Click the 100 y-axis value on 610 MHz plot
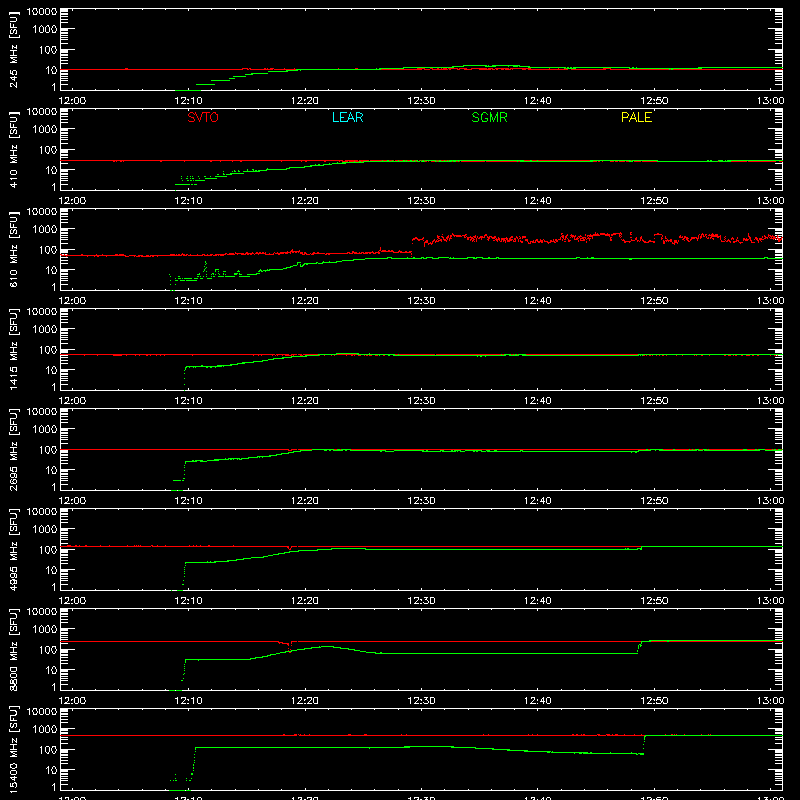 (48, 250)
